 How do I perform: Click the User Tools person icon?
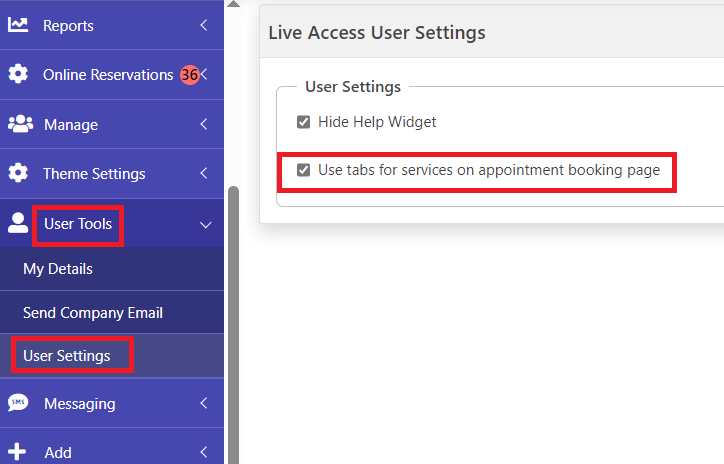(18, 223)
